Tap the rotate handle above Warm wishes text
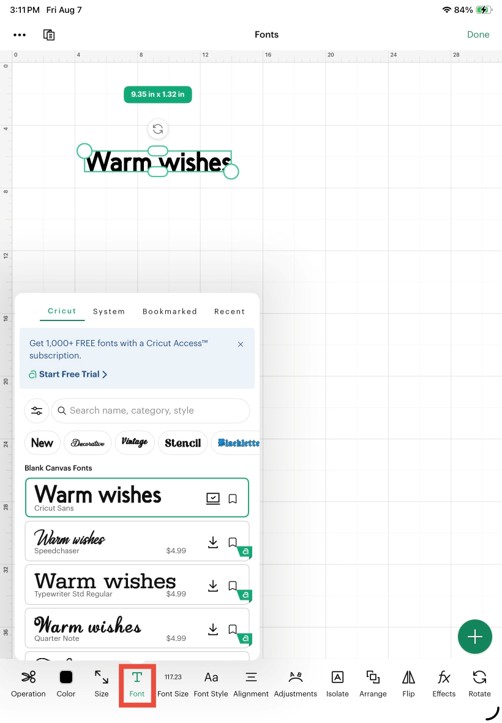Image resolution: width=502 pixels, height=723 pixels. [x=158, y=129]
